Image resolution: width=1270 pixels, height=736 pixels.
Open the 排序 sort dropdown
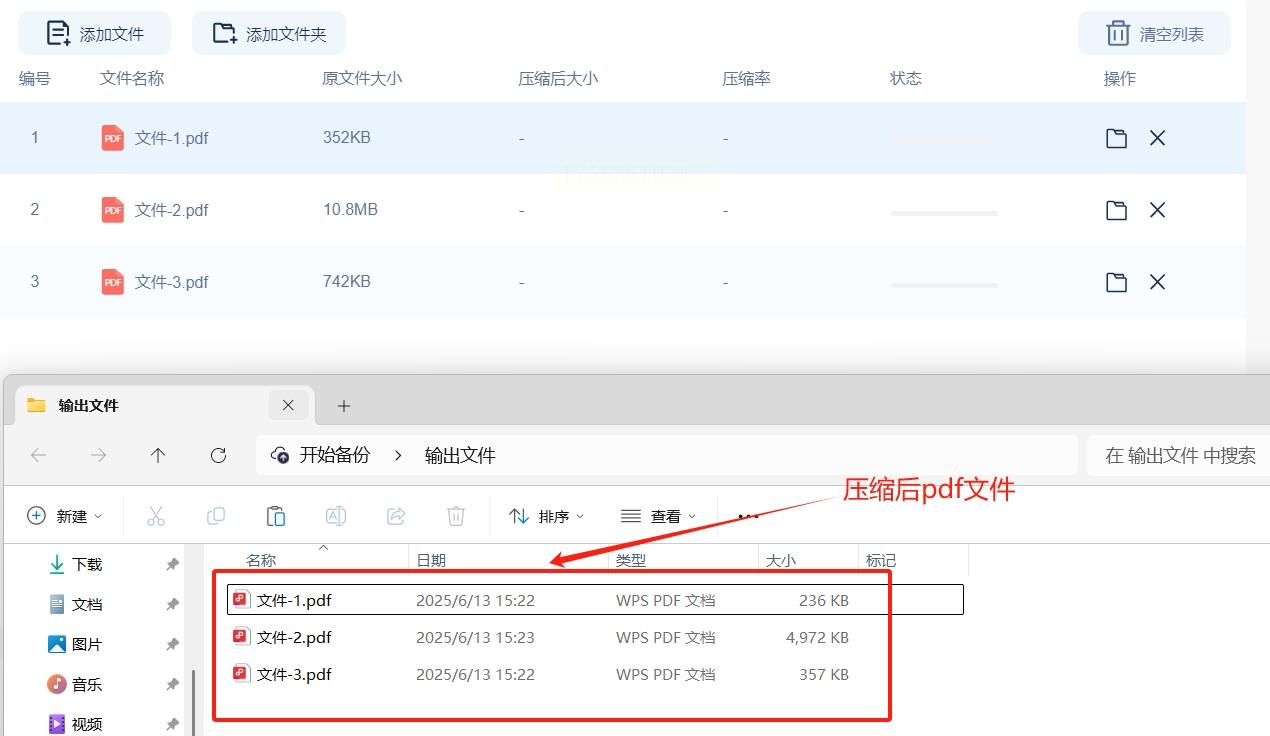coord(546,516)
